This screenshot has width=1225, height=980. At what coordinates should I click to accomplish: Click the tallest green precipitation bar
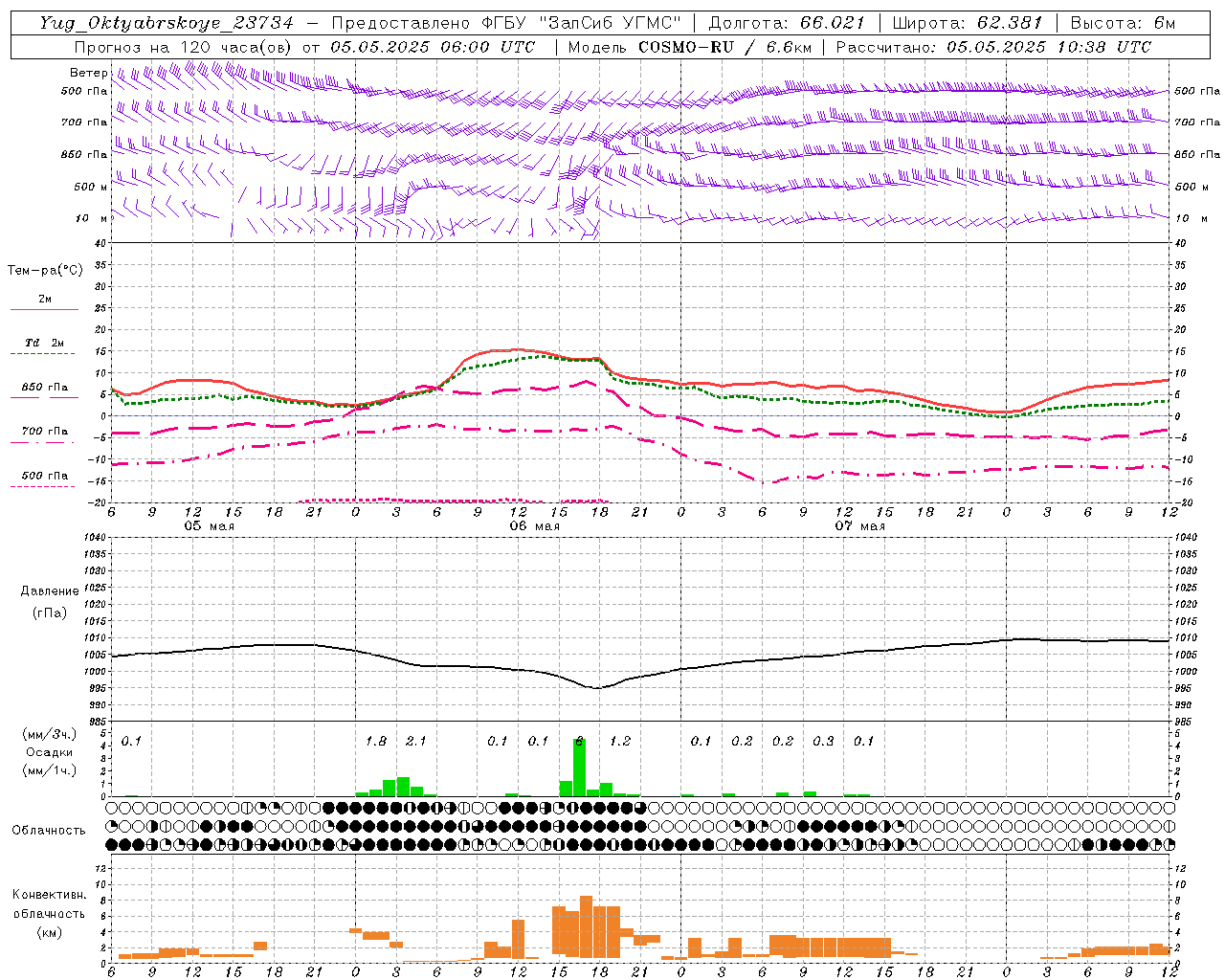579,768
